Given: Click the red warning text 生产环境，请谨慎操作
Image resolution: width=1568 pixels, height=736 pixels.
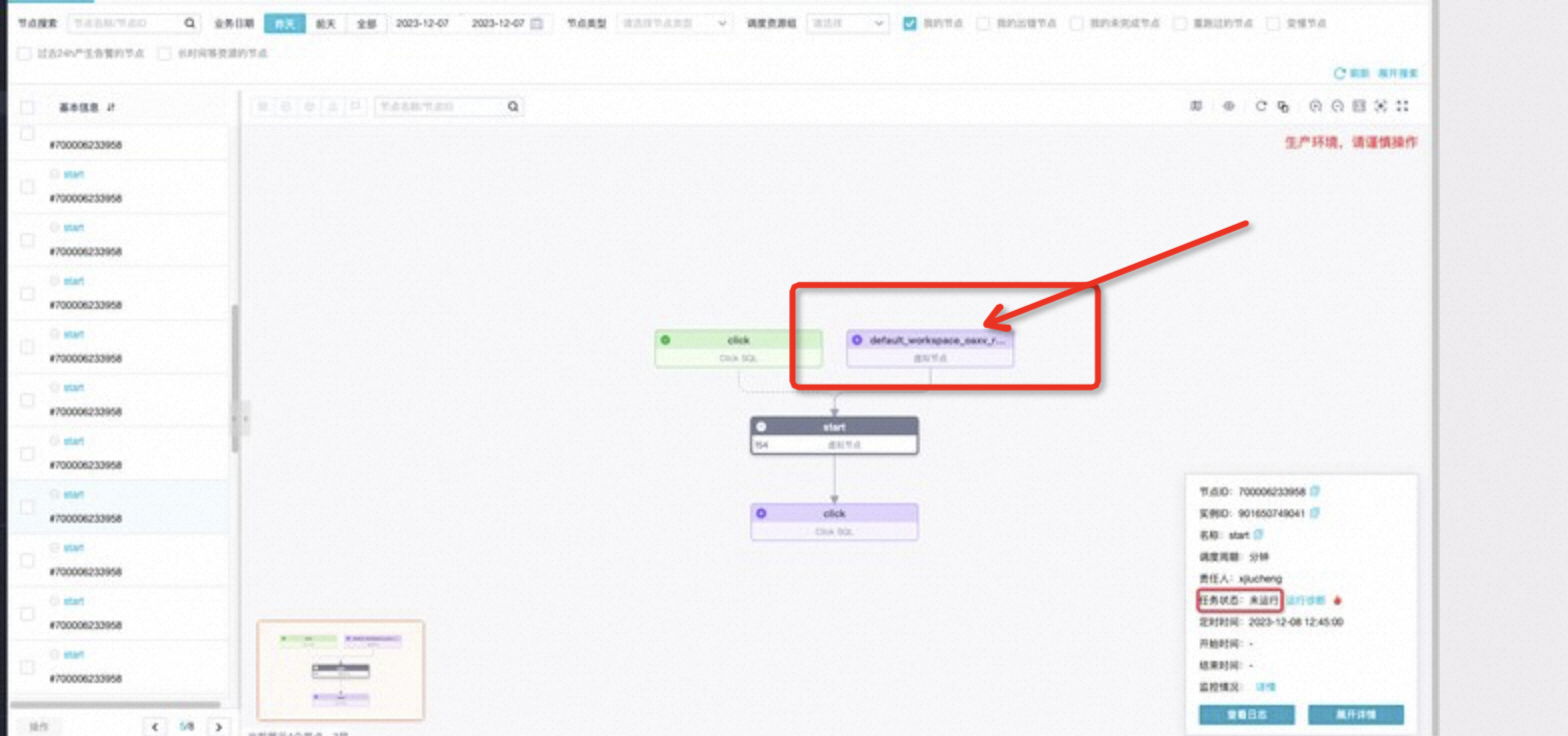Looking at the screenshot, I should tap(1351, 143).
